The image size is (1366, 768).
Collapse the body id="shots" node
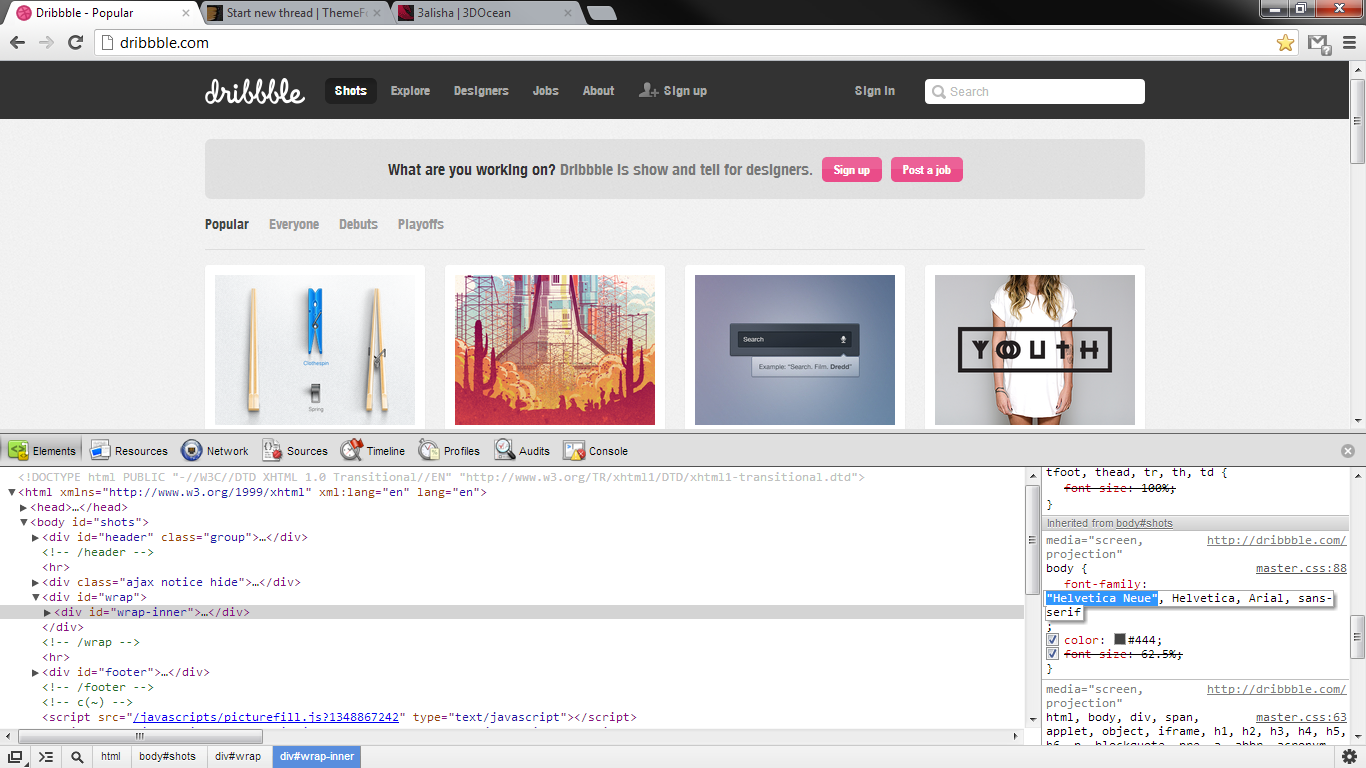pos(24,523)
